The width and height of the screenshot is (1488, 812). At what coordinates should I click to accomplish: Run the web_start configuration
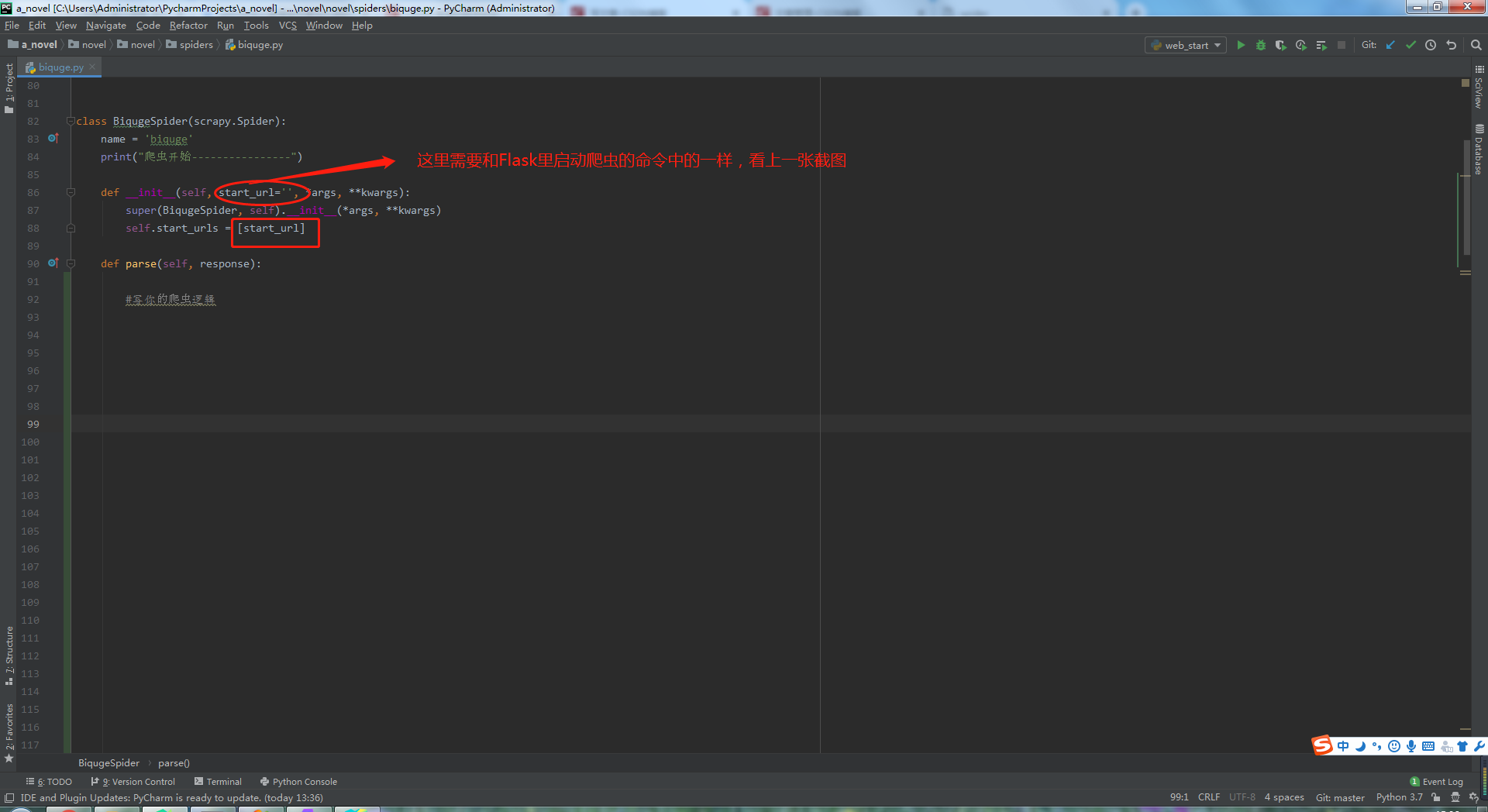[1241, 44]
